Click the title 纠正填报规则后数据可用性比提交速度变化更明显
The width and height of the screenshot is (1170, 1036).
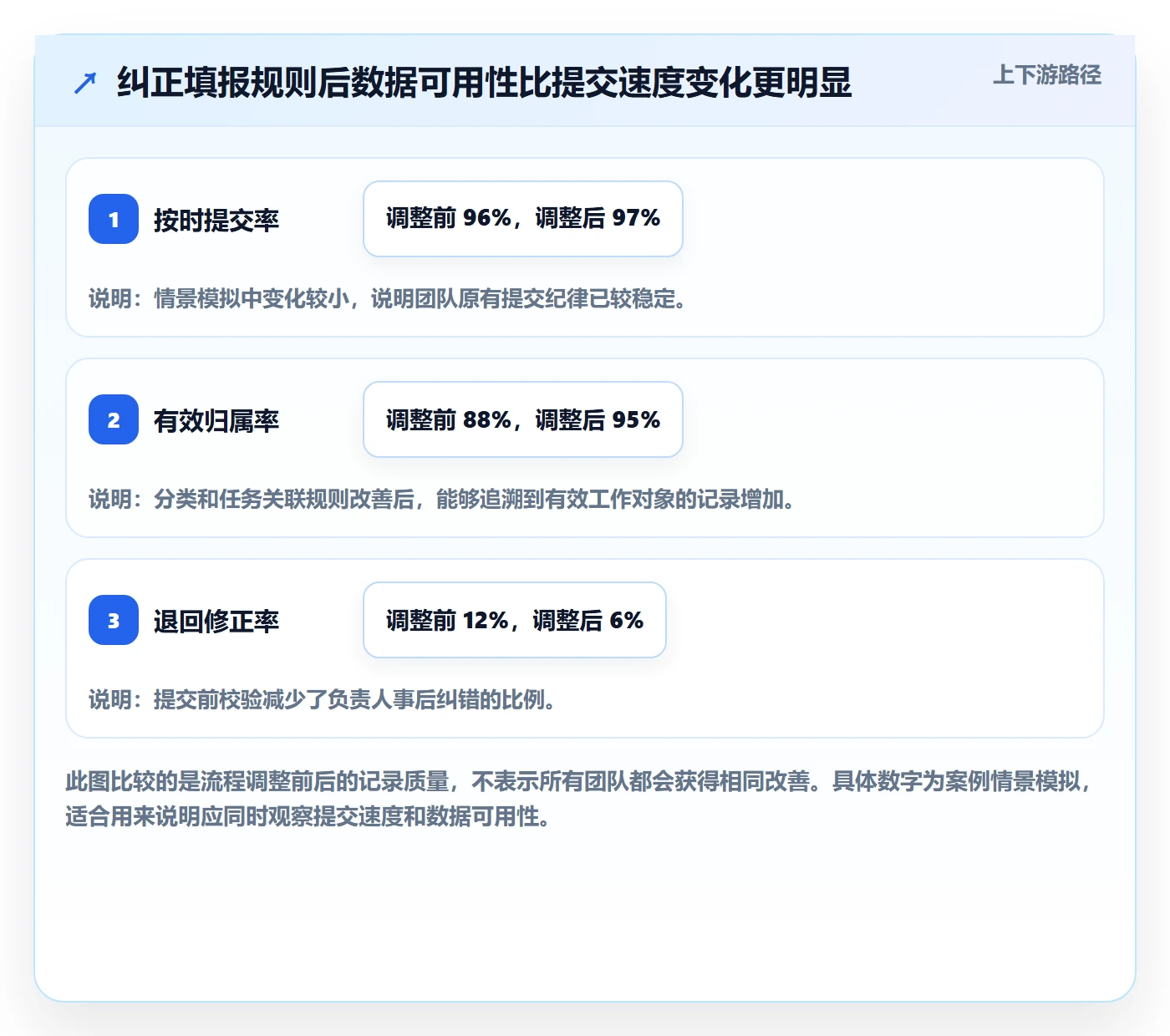(x=484, y=83)
